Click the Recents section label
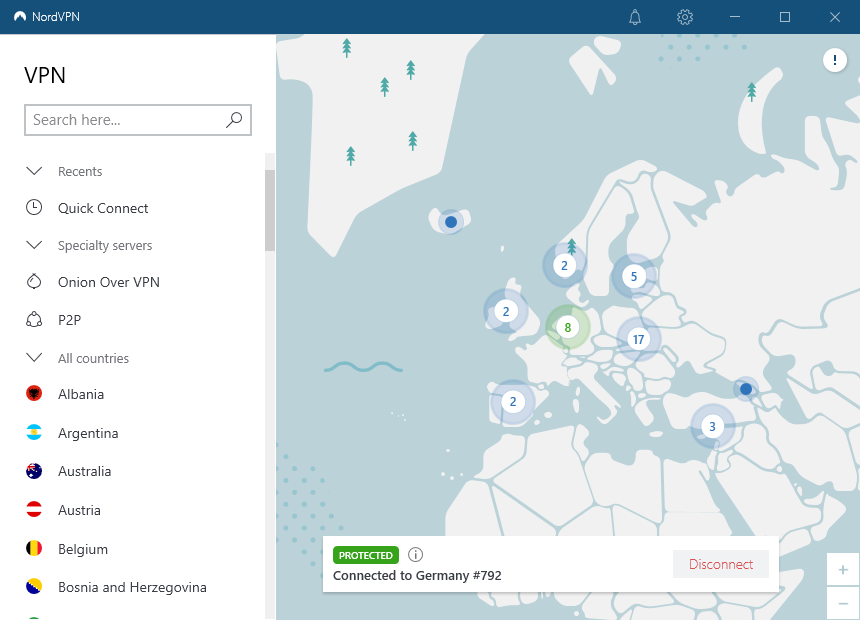Viewport: 860px width, 620px height. point(80,172)
